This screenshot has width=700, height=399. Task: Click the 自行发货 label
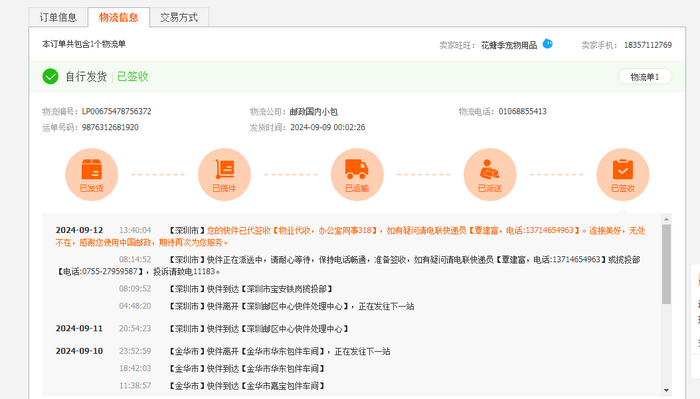click(86, 76)
